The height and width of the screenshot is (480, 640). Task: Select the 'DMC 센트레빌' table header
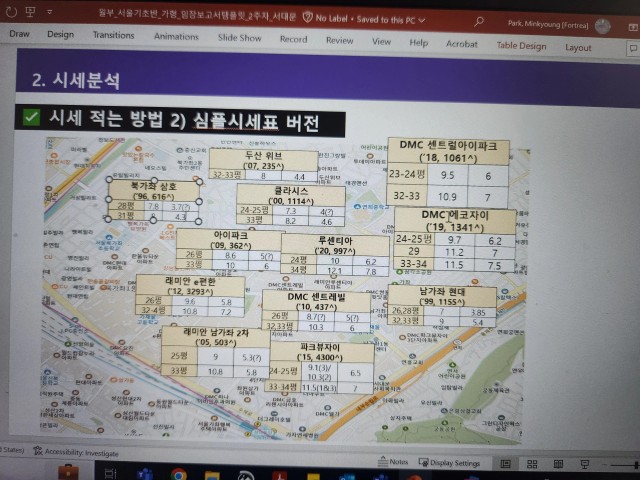point(316,301)
